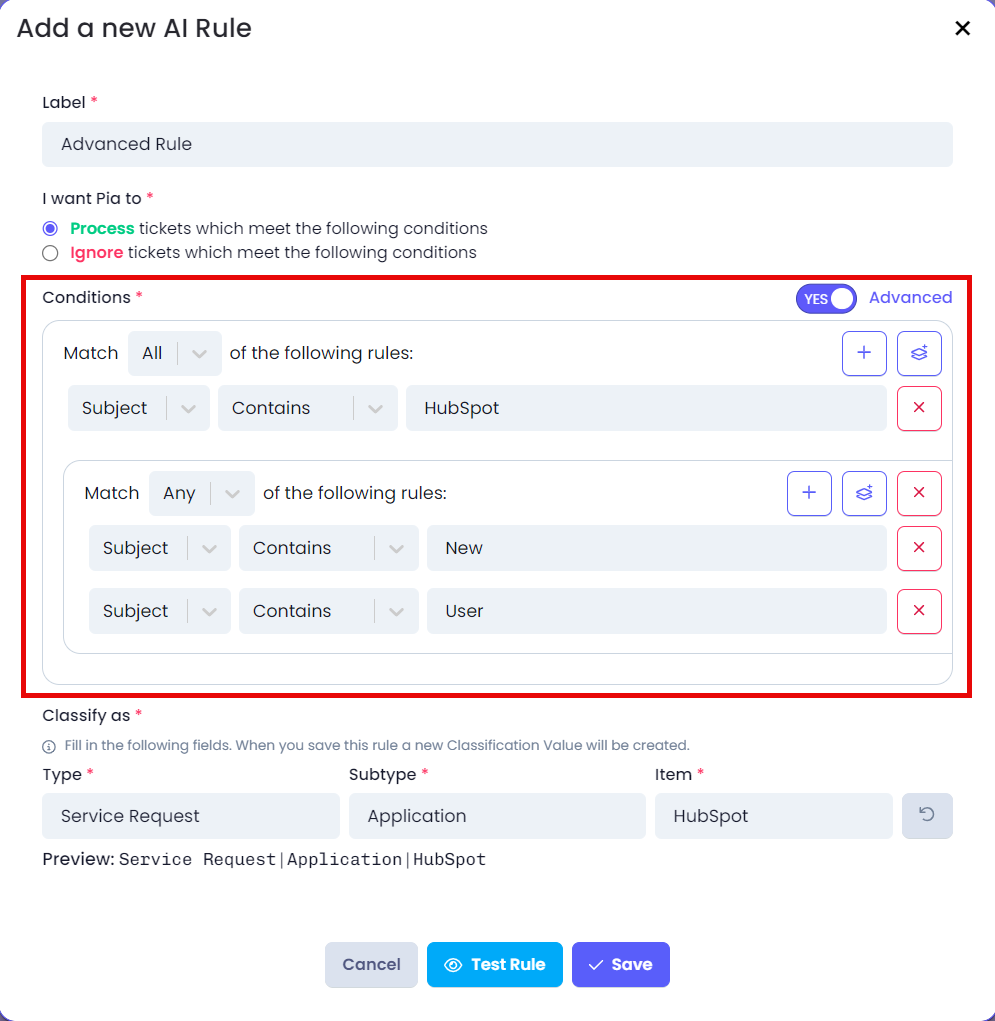This screenshot has height=1021, width=995.
Task: Add a rule to the top-level Match All group
Action: click(x=863, y=353)
